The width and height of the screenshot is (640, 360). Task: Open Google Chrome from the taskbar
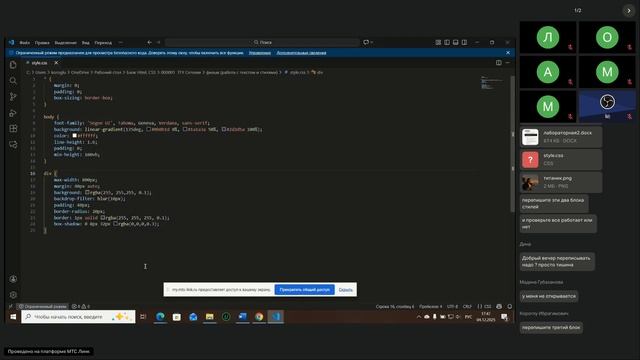pyautogui.click(x=259, y=317)
